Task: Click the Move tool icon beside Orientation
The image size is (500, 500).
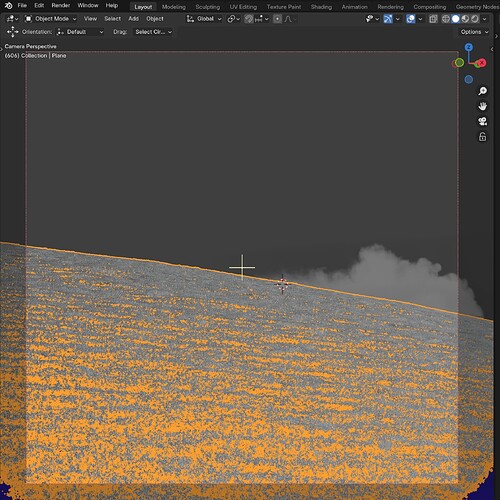Action: tap(13, 32)
